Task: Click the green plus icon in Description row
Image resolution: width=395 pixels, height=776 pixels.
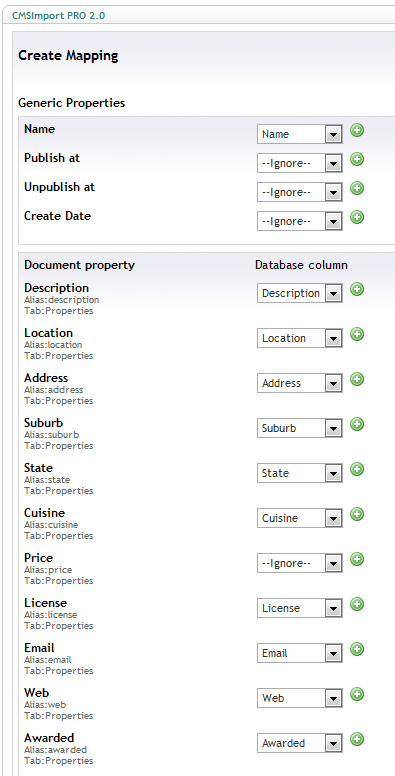Action: click(357, 289)
